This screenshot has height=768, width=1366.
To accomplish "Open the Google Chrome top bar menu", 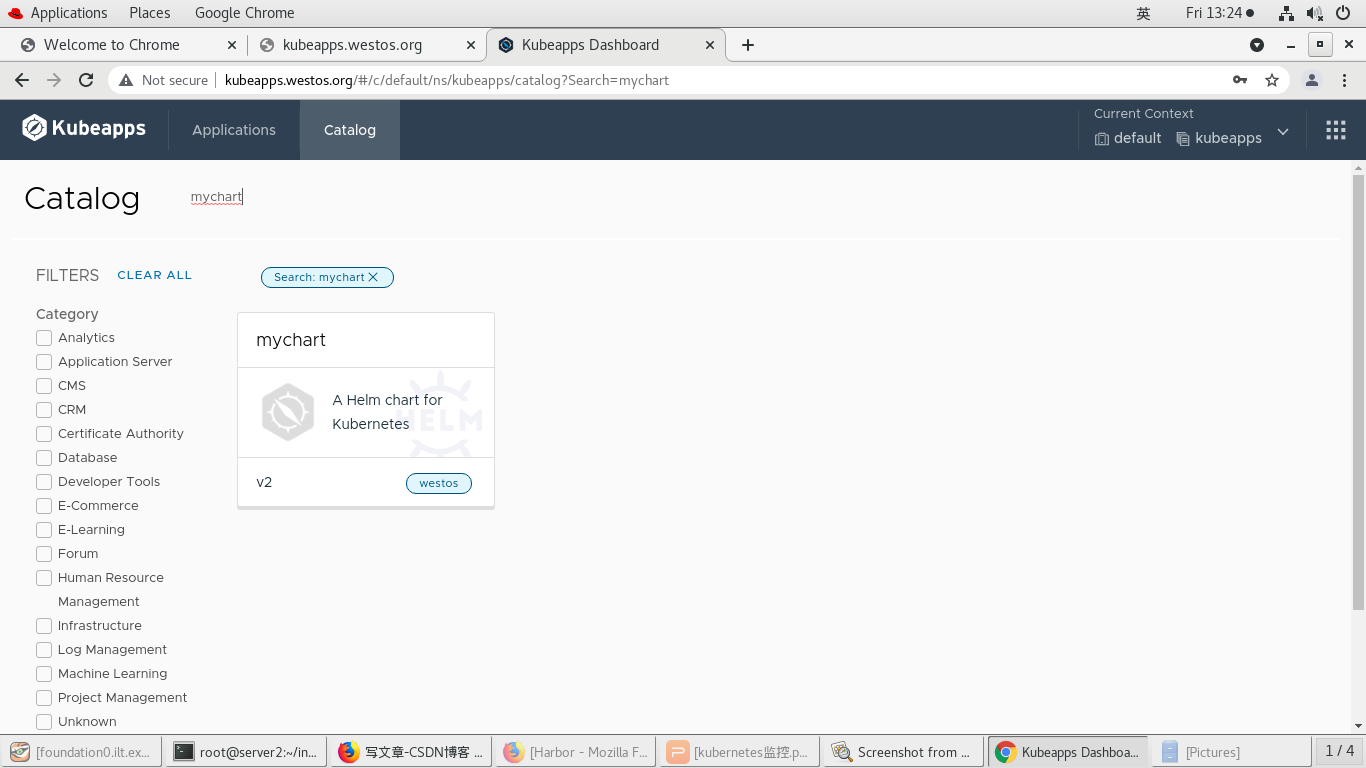I will click(x=244, y=13).
